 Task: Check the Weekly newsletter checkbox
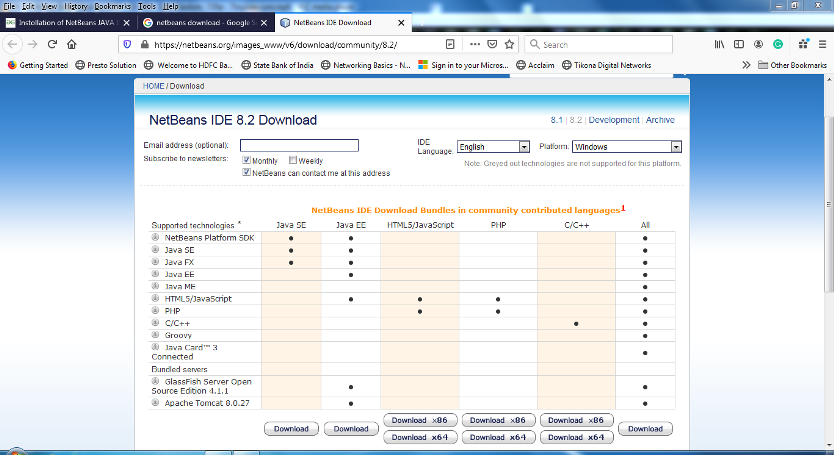point(293,160)
